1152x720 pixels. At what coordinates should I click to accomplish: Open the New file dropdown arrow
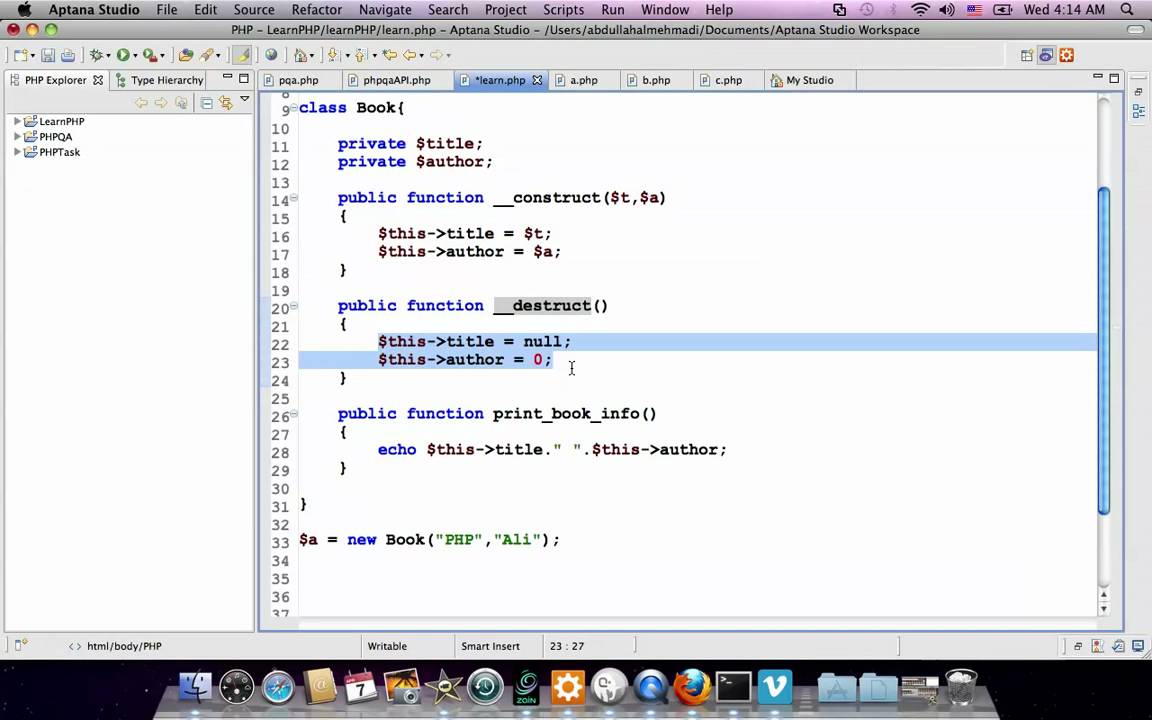(33, 56)
